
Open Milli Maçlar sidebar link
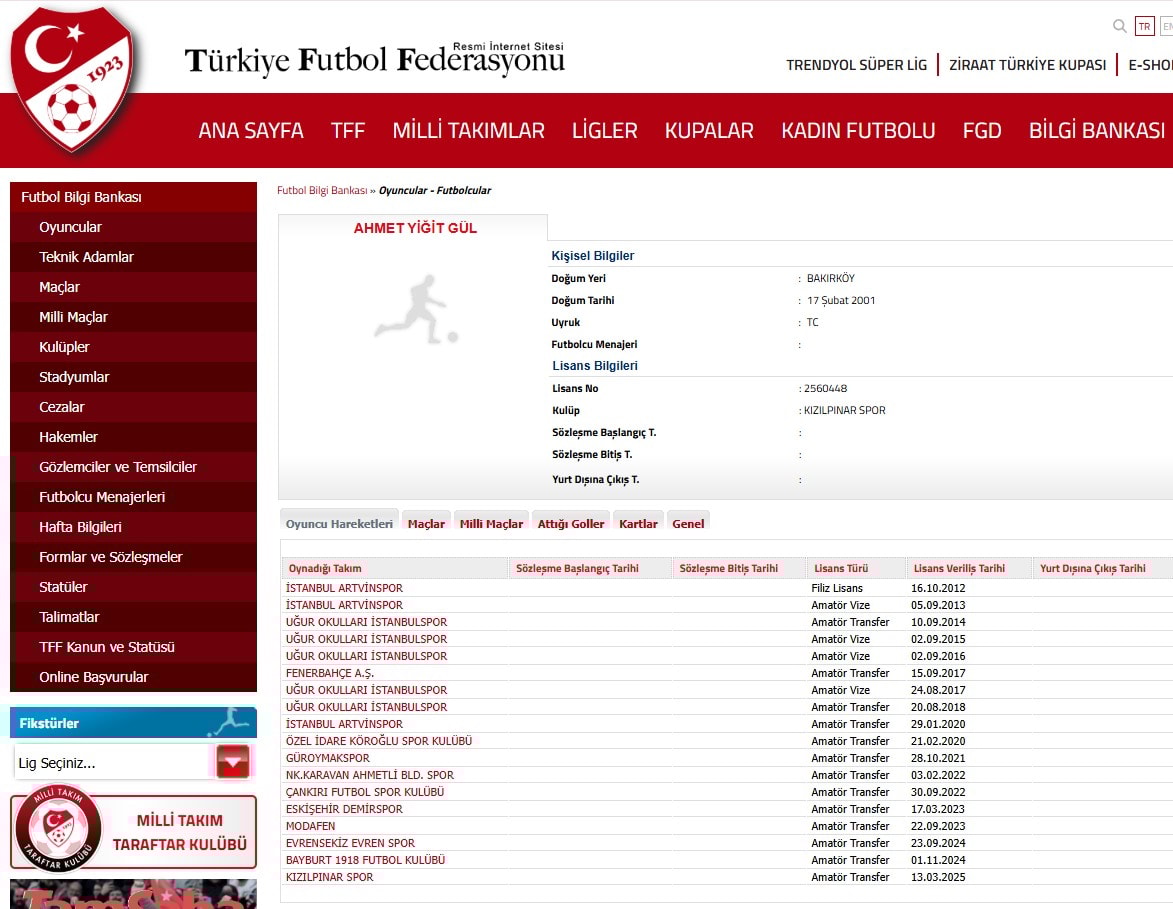tap(133, 317)
